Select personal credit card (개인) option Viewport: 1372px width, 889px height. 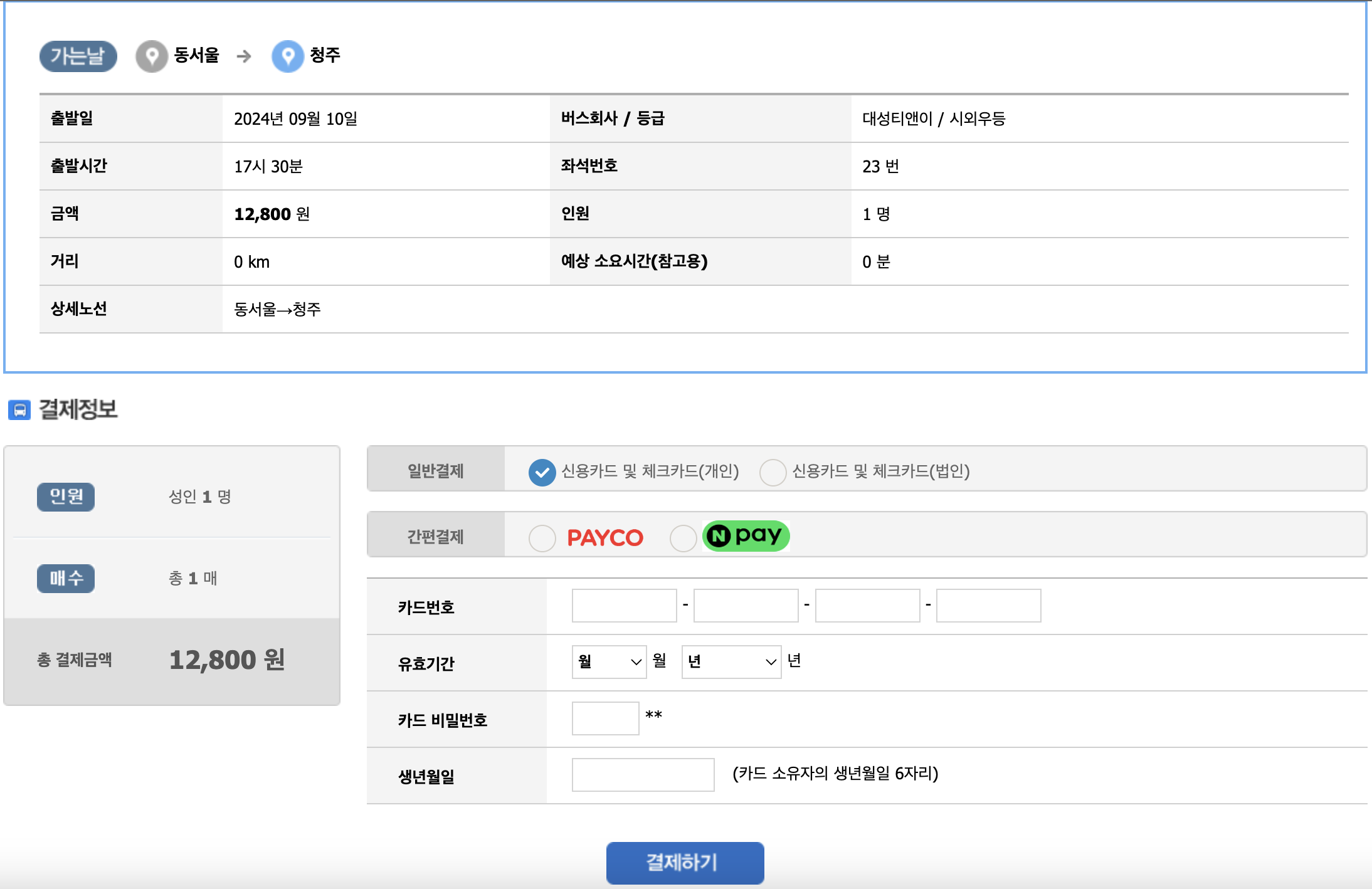click(542, 472)
